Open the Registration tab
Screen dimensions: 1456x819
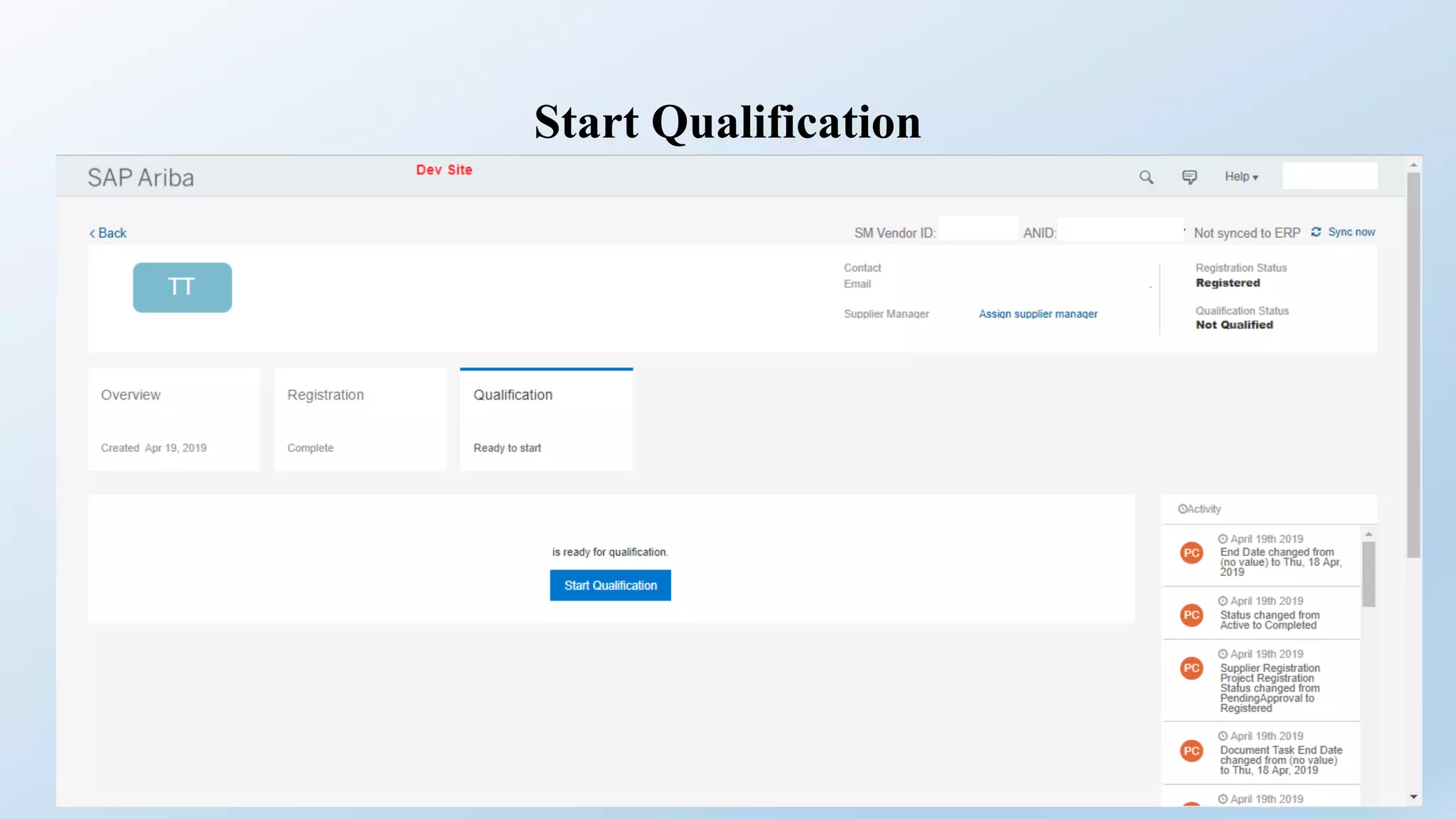360,419
